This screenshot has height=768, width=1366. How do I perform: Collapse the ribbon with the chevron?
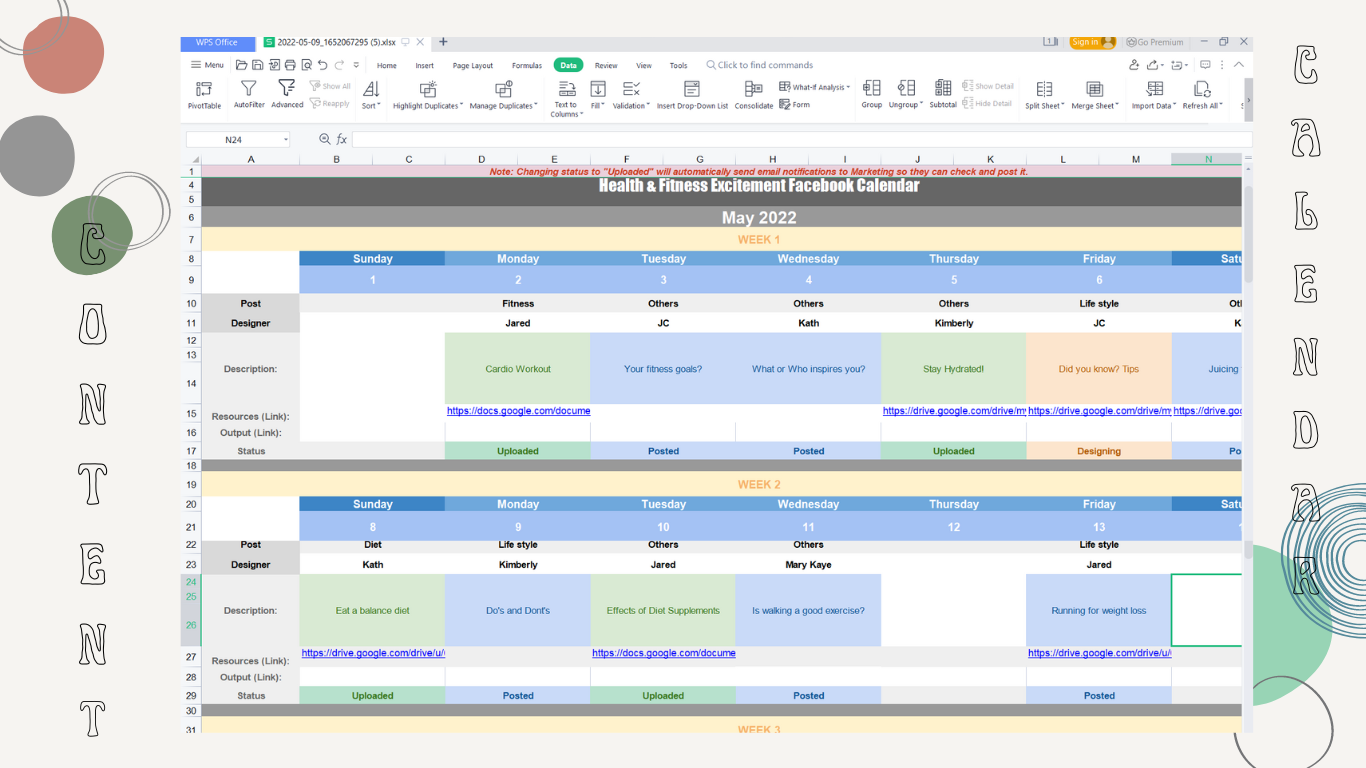pyautogui.click(x=1238, y=65)
